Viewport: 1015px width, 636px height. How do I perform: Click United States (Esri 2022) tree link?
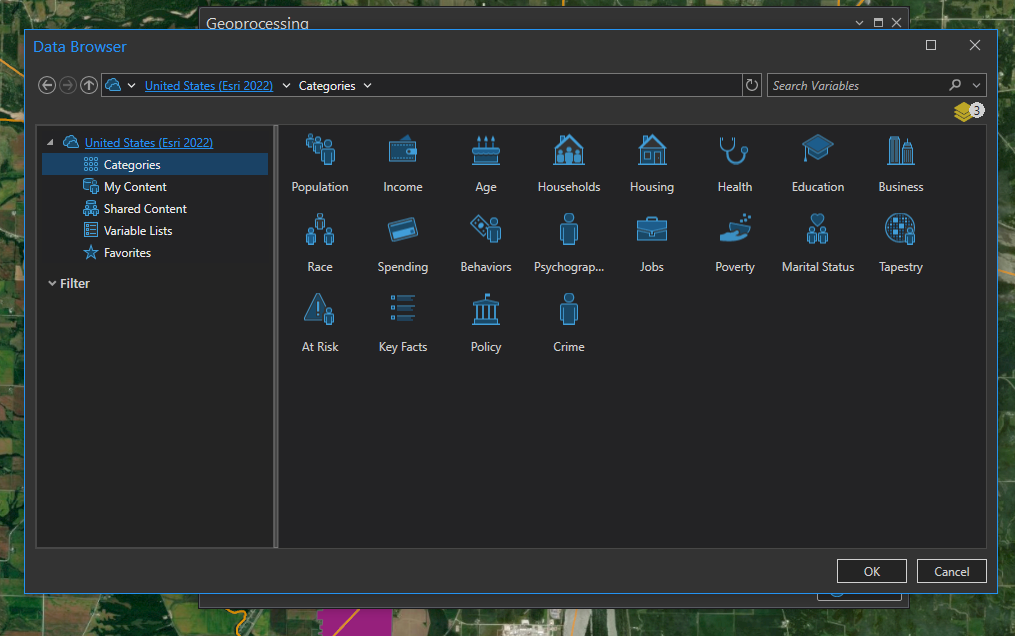point(149,142)
